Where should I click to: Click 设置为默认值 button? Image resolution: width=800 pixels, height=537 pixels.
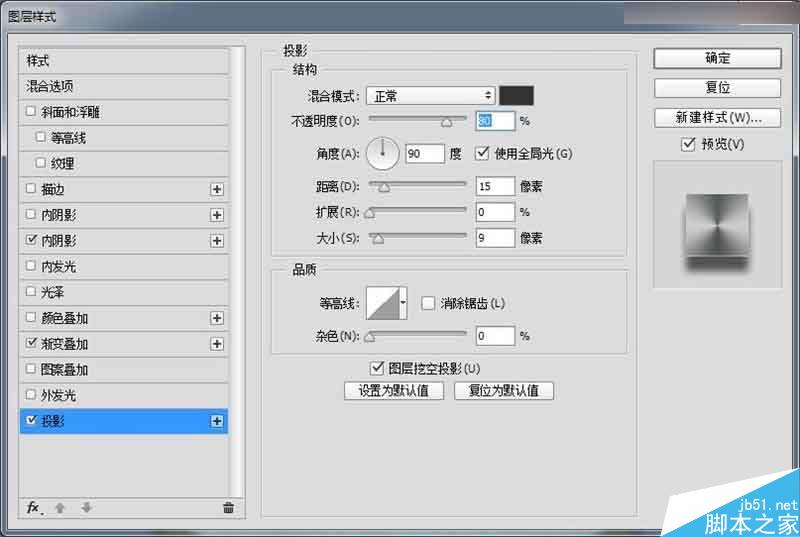click(x=394, y=391)
